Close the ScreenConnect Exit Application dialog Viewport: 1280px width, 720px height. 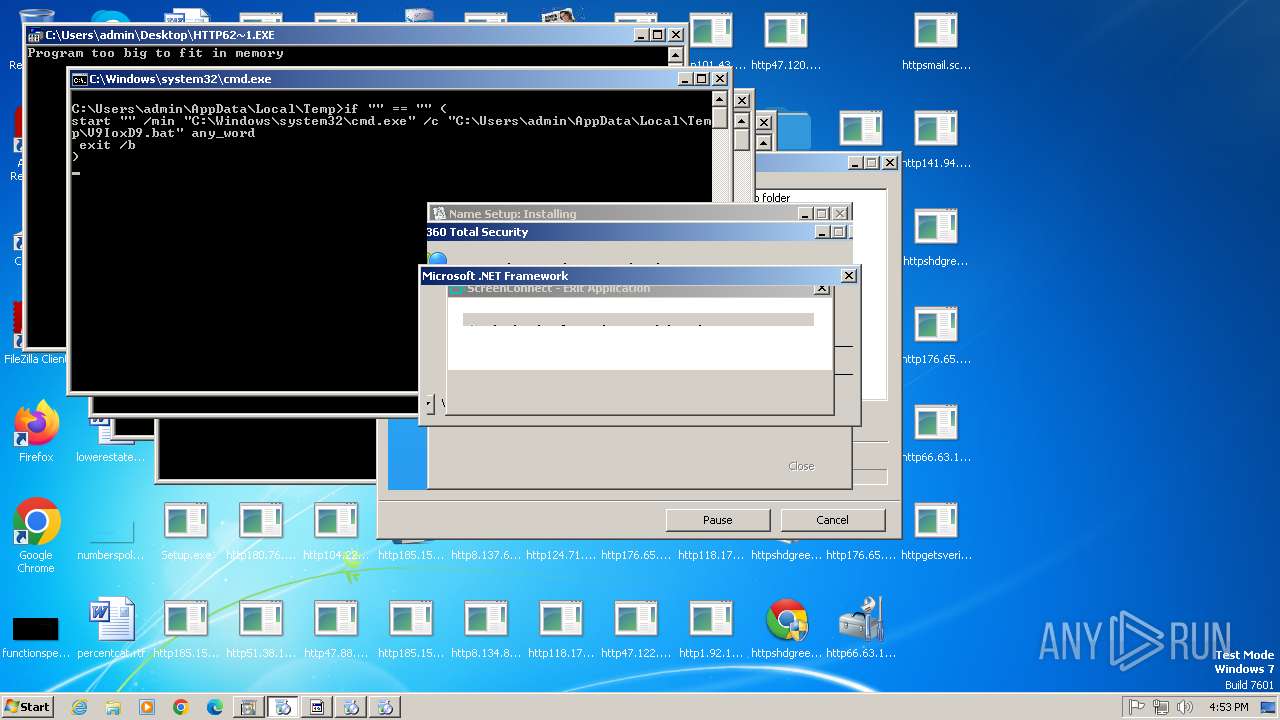pos(822,290)
